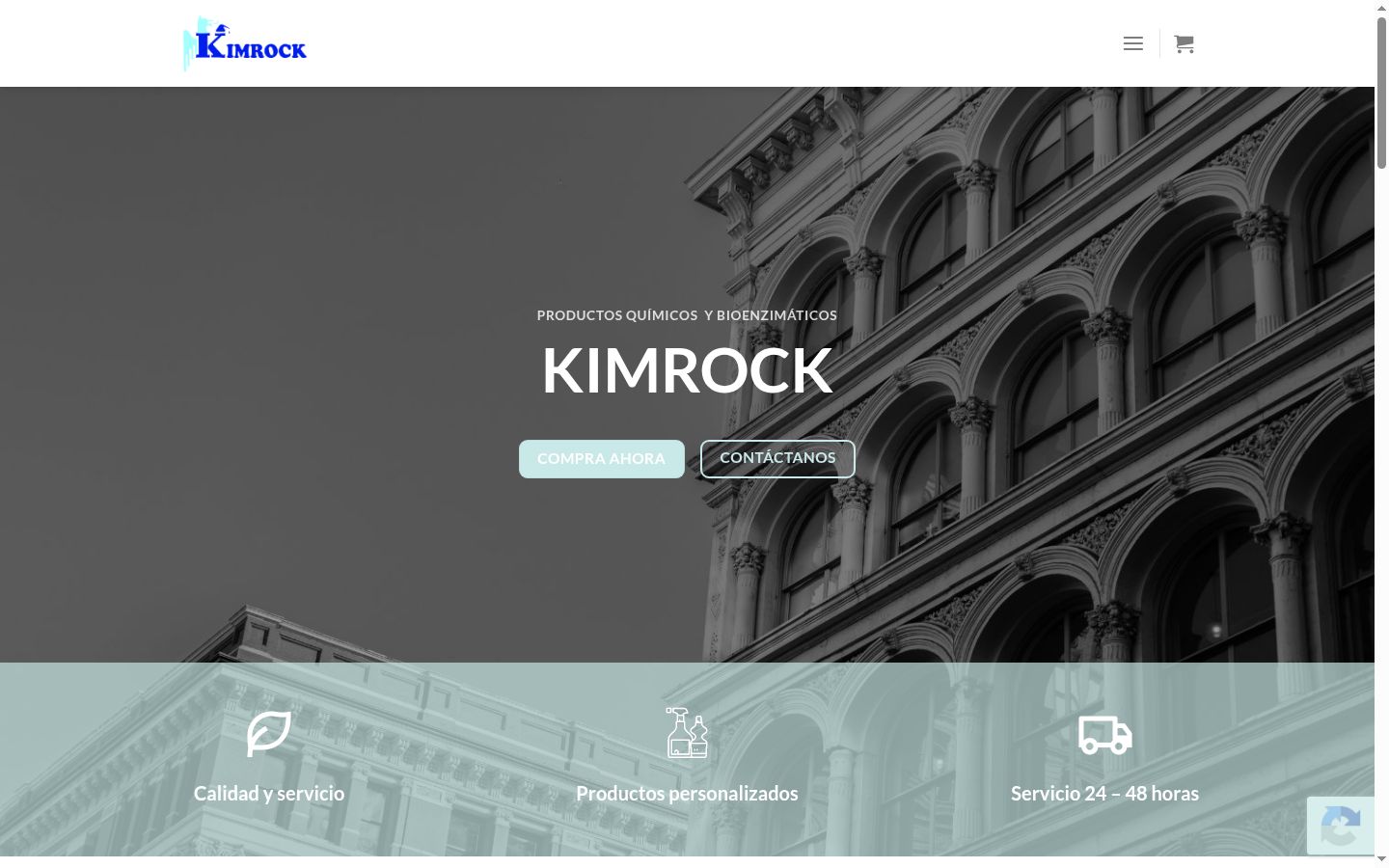Click the Kimrock logo in the header
The width and height of the screenshot is (1389, 868).
pos(245,43)
